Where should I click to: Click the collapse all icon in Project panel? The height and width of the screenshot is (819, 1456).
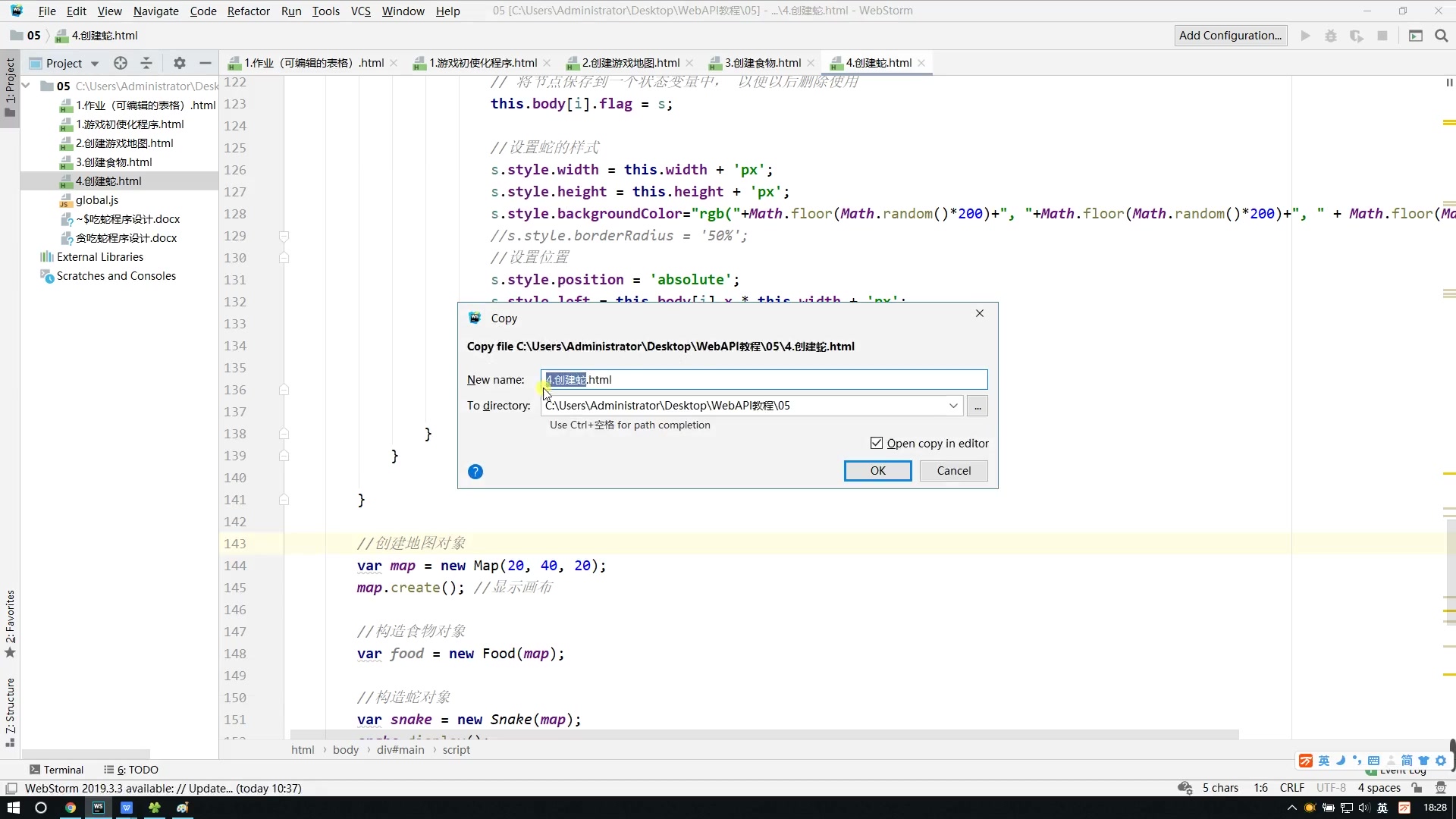click(146, 63)
